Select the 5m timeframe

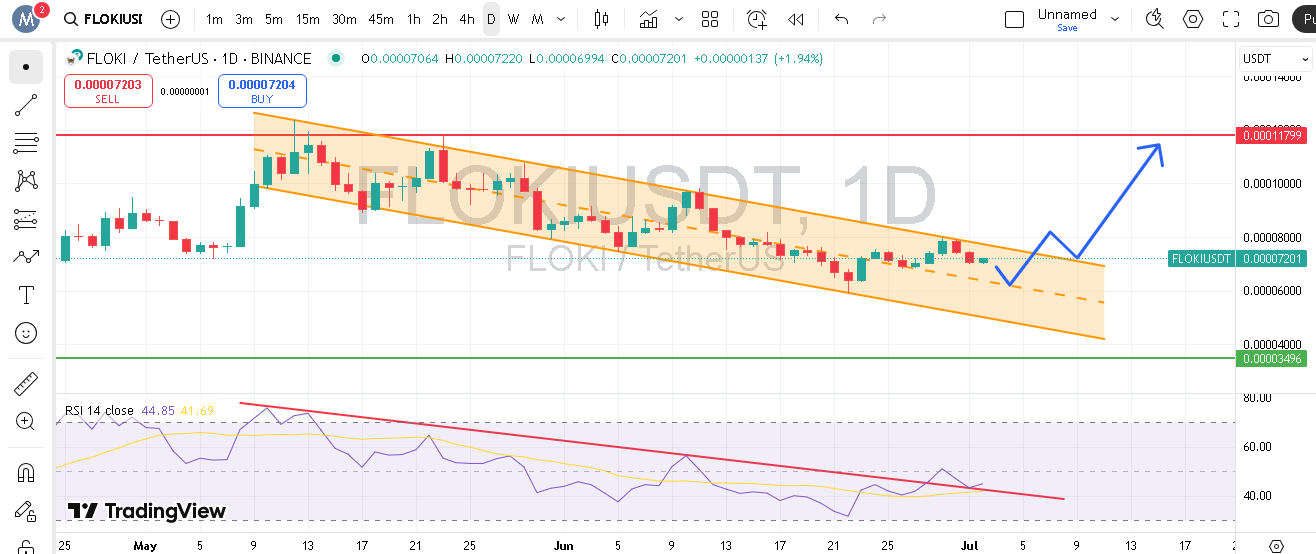point(274,19)
